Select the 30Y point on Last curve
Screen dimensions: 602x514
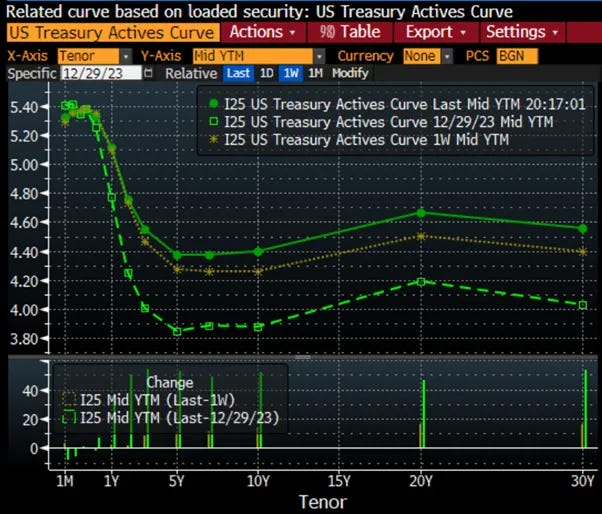[583, 229]
